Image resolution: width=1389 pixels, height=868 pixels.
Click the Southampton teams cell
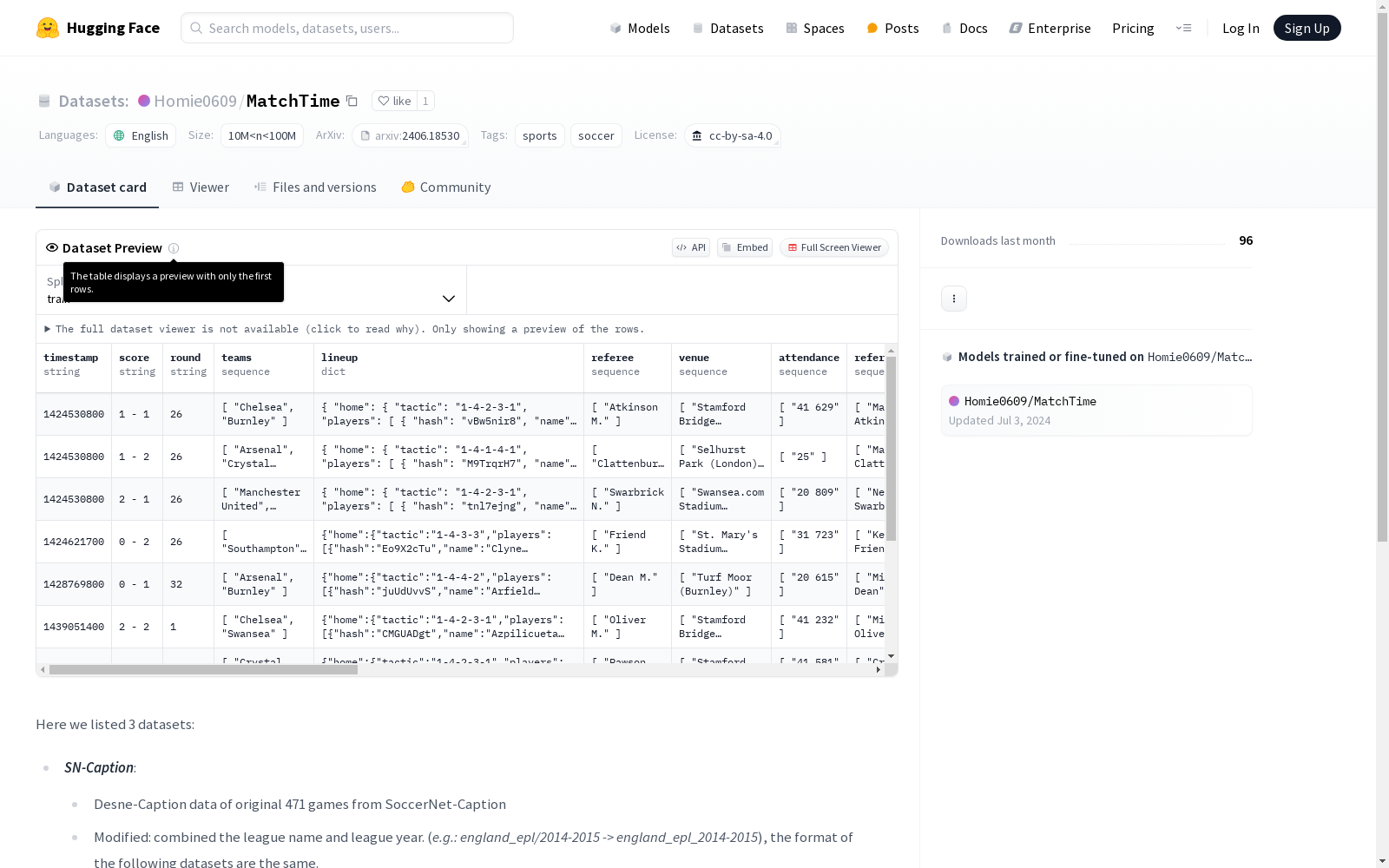click(x=264, y=542)
